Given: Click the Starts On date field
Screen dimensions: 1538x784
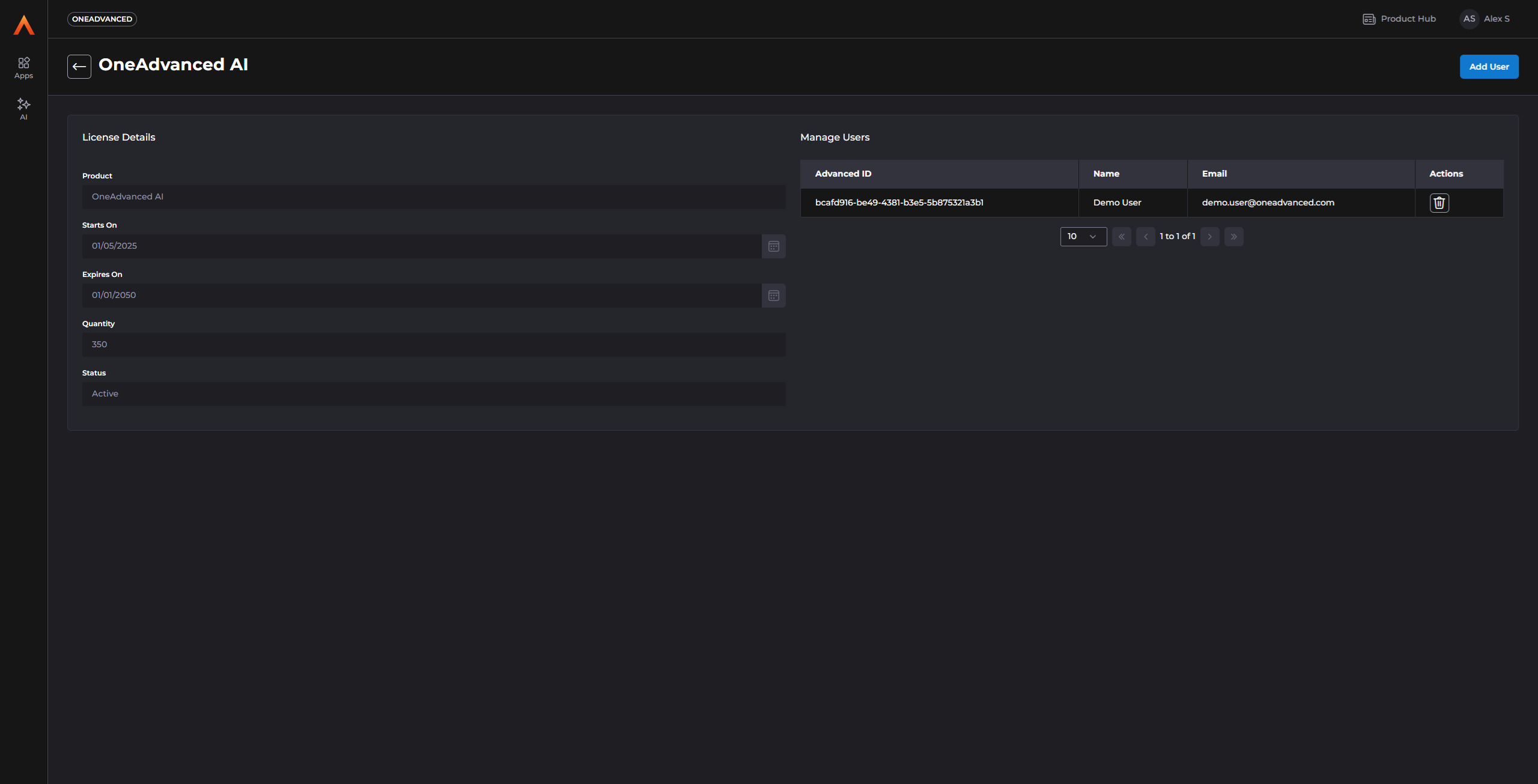Looking at the screenshot, I should click(422, 246).
